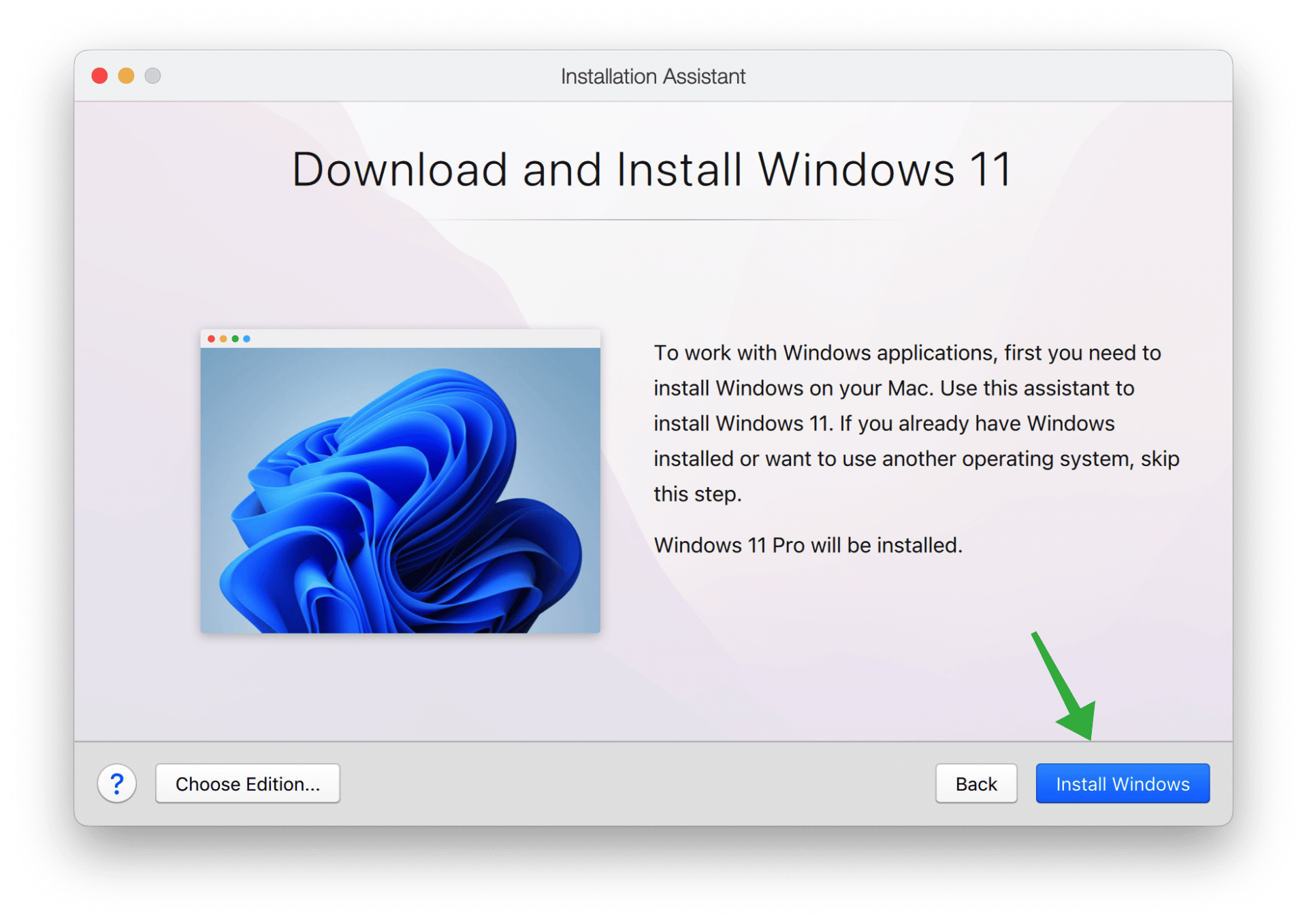1307x924 pixels.
Task: Click the yellow dot in the Windows preview window
Action: (223, 338)
